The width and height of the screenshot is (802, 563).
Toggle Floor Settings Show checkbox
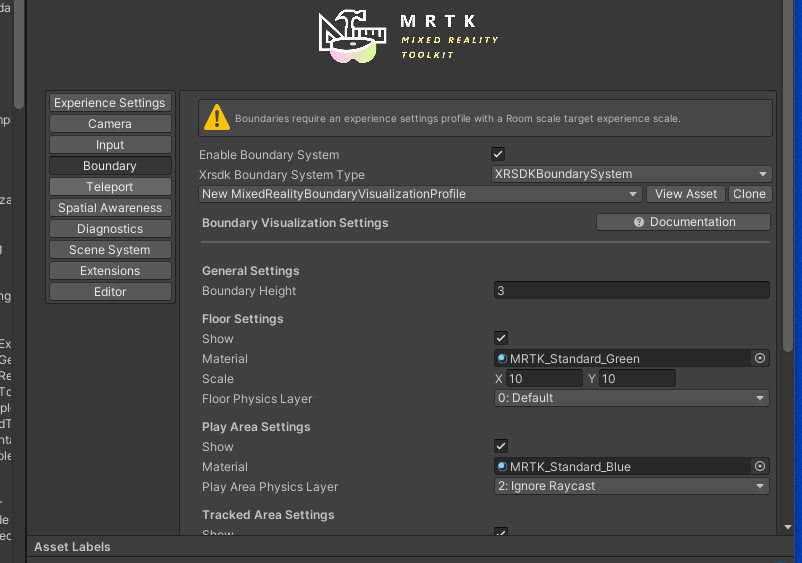coord(501,338)
